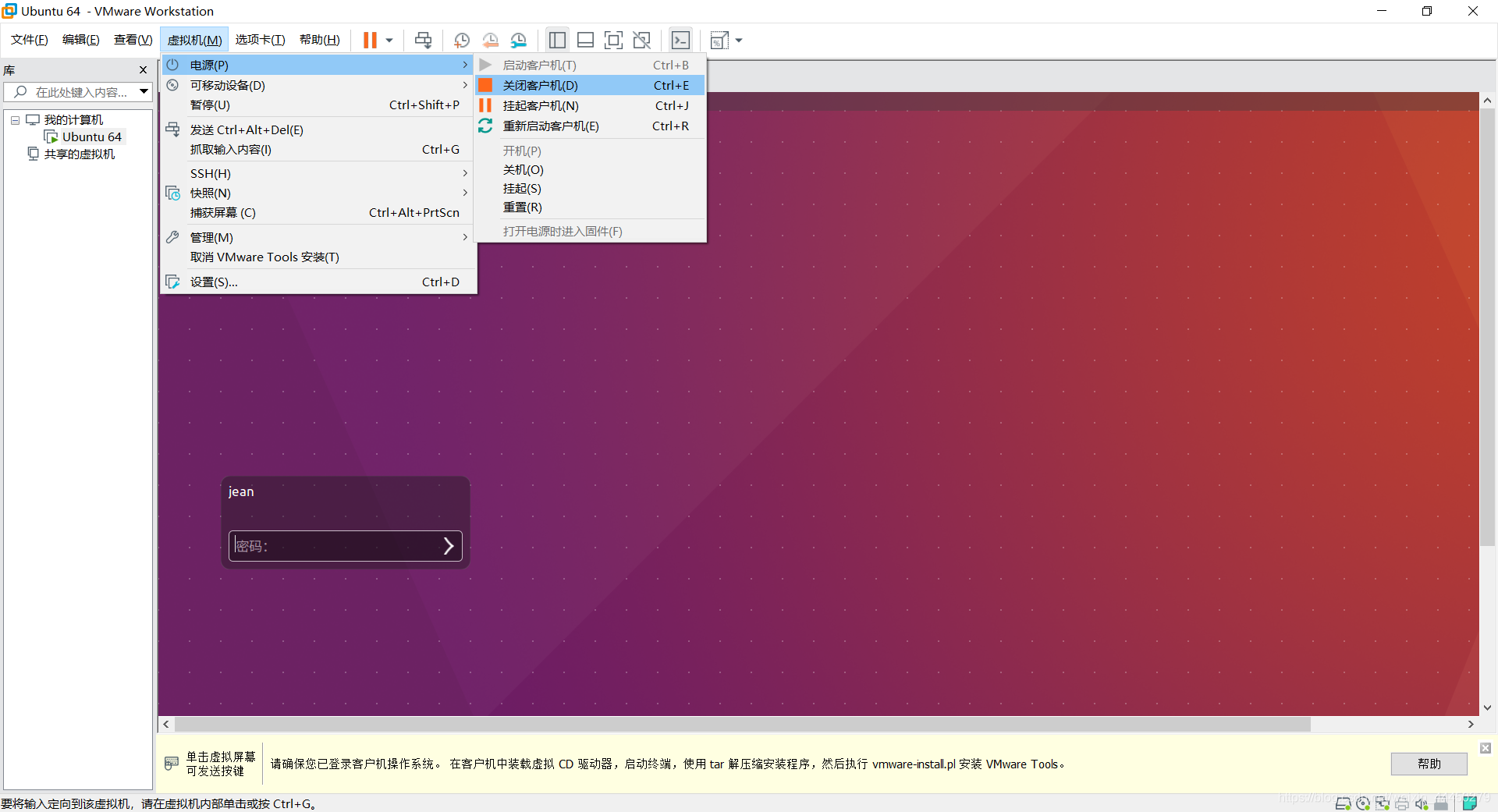Open the 文件(F) menu
This screenshot has height=812, width=1498.
[x=30, y=40]
